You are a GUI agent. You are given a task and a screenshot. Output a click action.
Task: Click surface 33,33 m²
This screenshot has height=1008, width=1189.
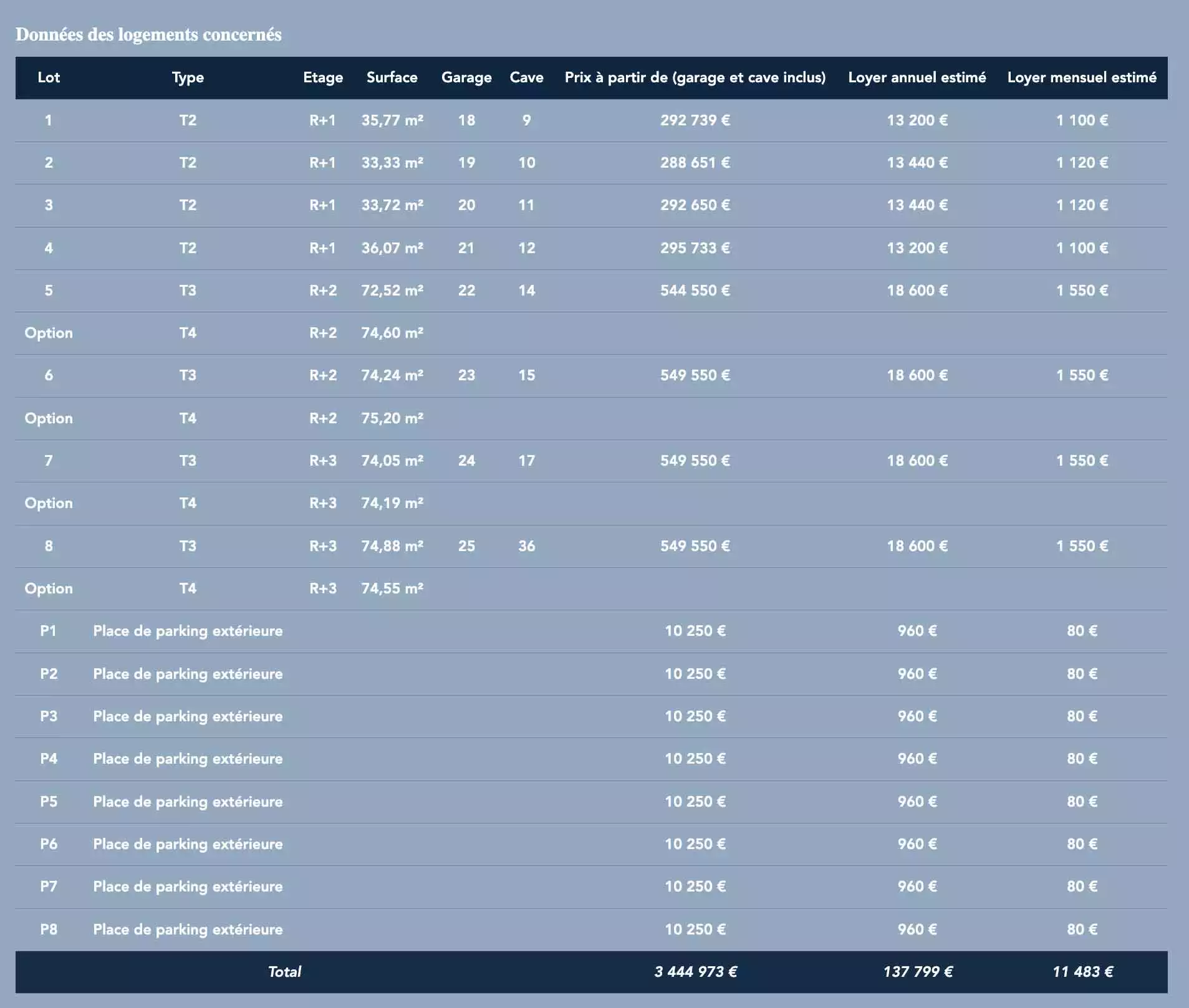tap(392, 163)
